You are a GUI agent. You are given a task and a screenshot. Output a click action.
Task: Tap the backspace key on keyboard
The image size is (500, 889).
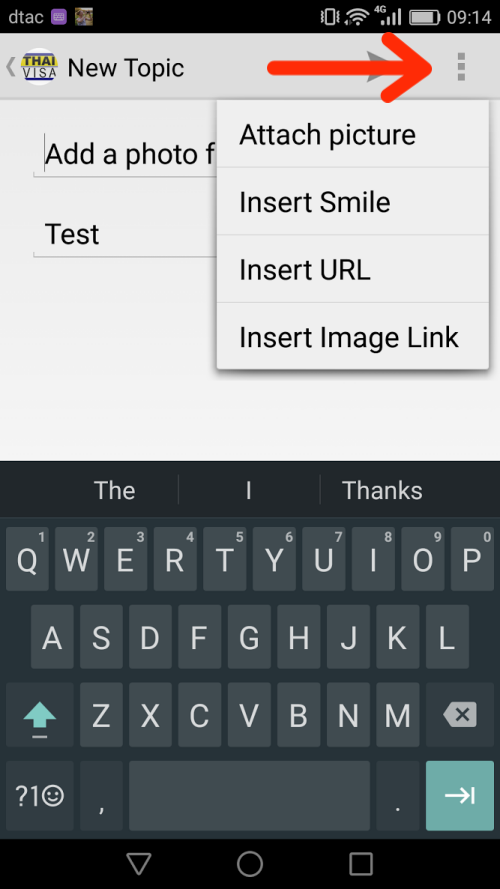click(461, 714)
